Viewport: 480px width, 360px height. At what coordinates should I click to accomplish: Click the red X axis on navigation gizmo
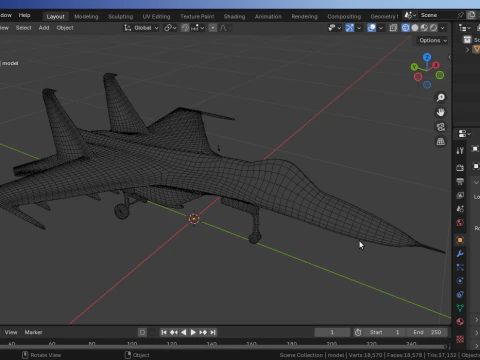[x=436, y=65]
